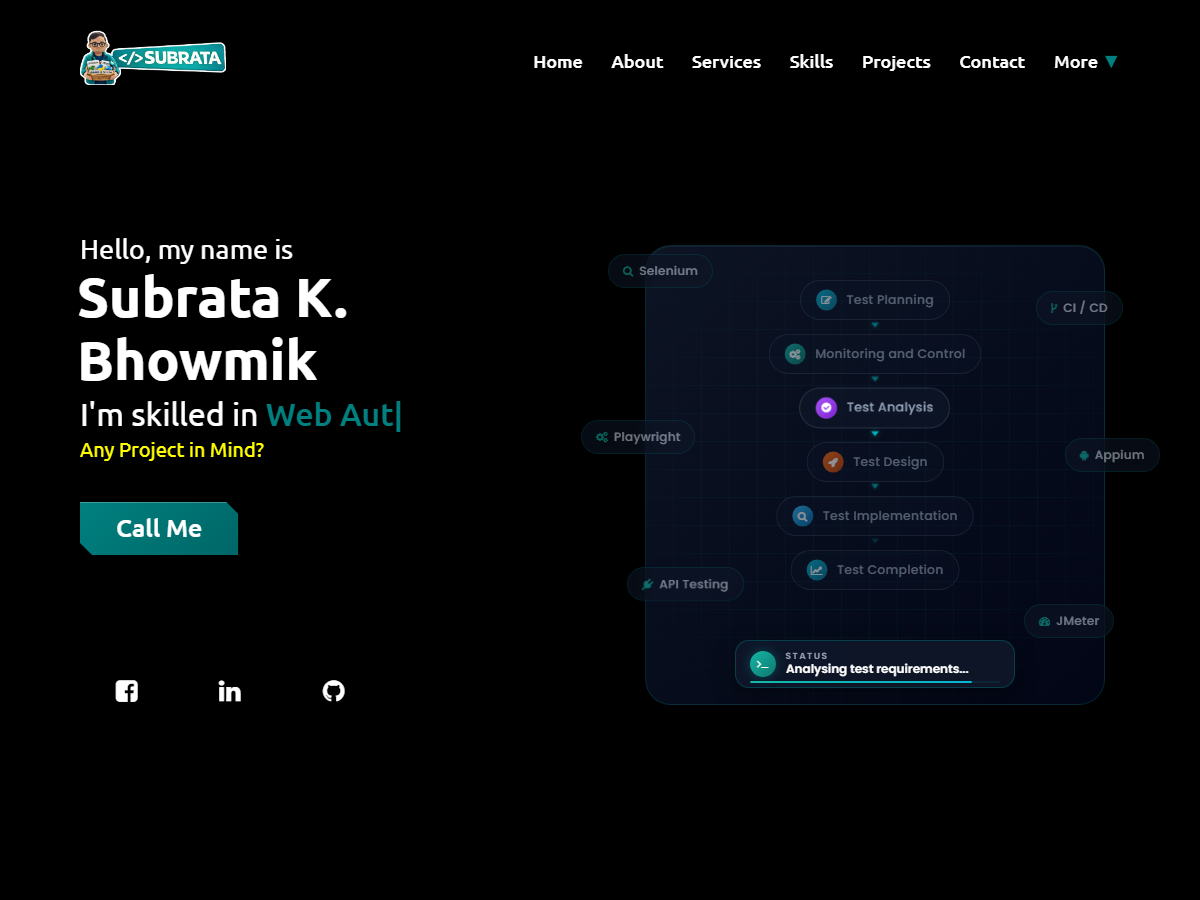Click the status progress bar
1200x900 pixels.
875,682
